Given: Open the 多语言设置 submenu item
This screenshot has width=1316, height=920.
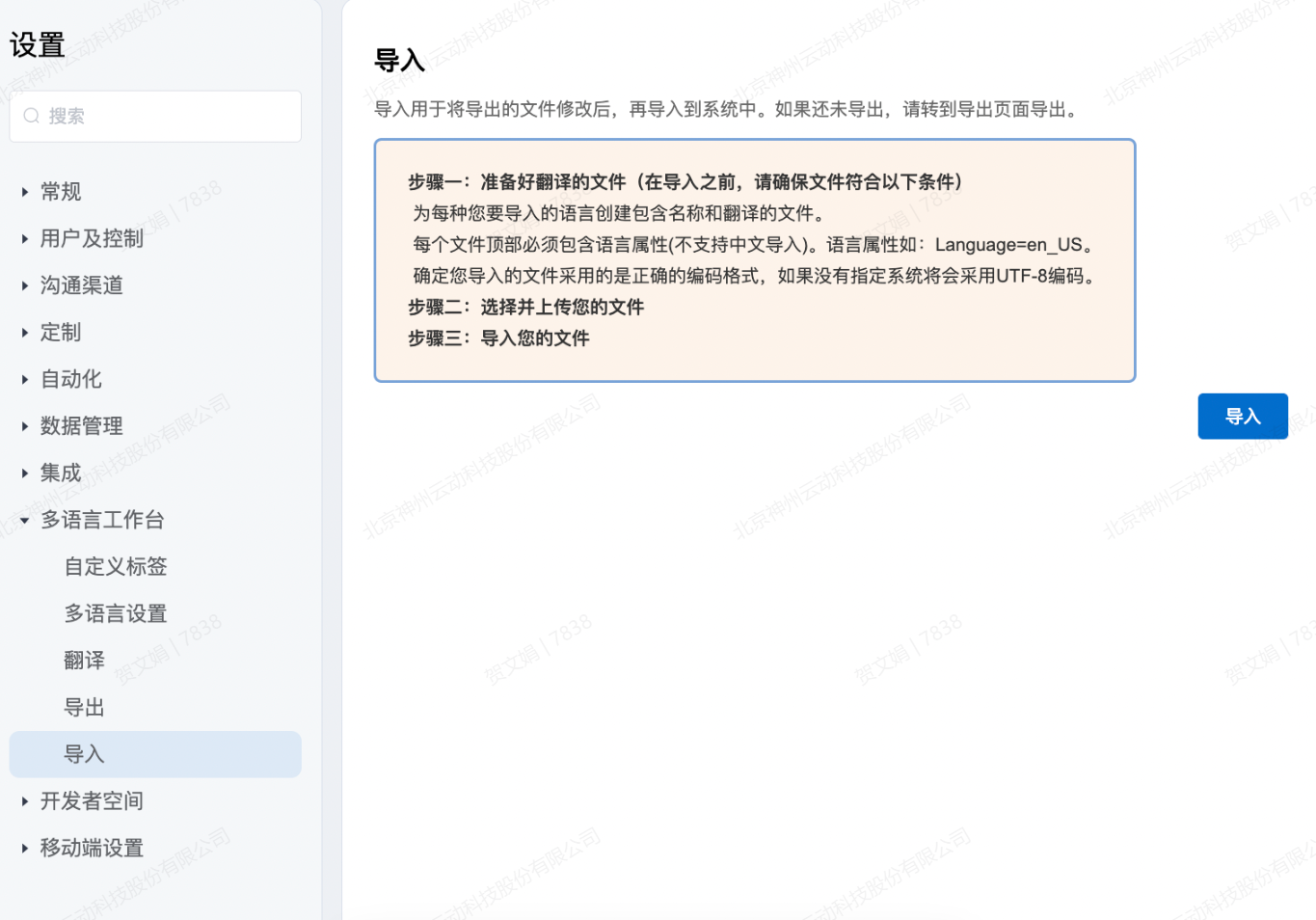Looking at the screenshot, I should [115, 613].
